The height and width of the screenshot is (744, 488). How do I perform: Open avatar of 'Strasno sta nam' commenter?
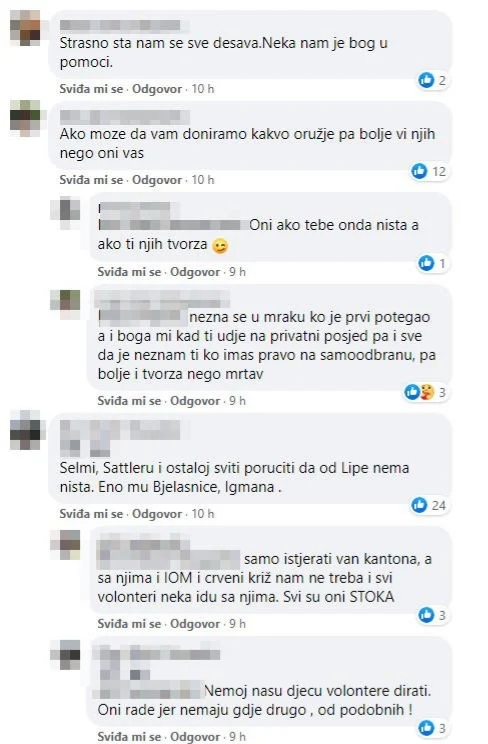[25, 27]
